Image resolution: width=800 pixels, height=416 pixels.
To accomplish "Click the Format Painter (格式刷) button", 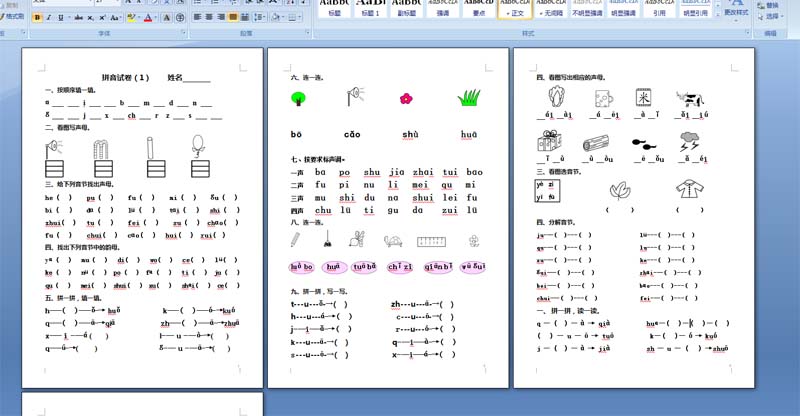I will [12, 16].
